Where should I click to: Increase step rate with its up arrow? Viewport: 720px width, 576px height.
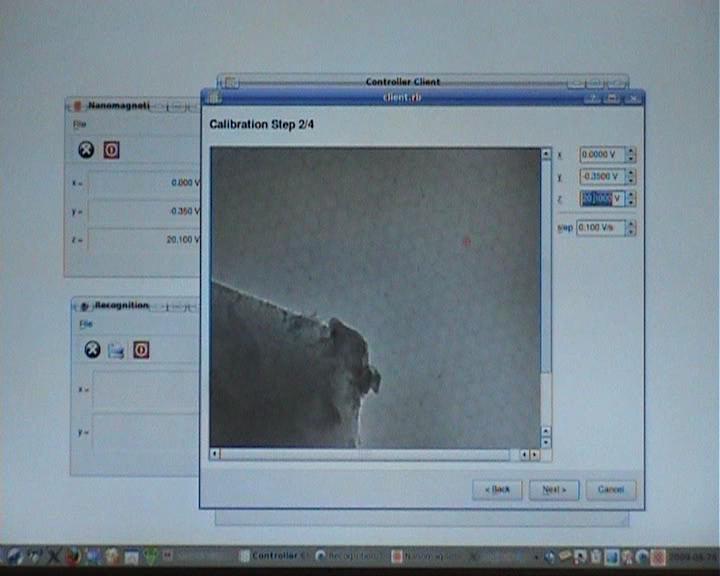pyautogui.click(x=631, y=224)
